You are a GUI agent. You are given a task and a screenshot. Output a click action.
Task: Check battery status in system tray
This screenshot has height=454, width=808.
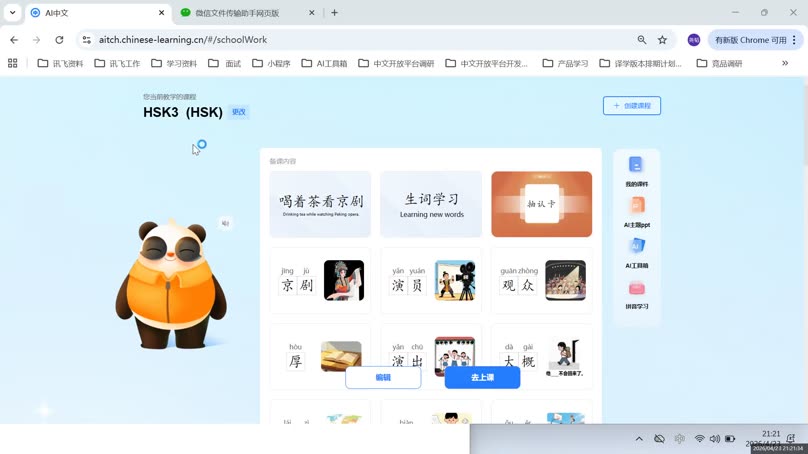(x=730, y=439)
